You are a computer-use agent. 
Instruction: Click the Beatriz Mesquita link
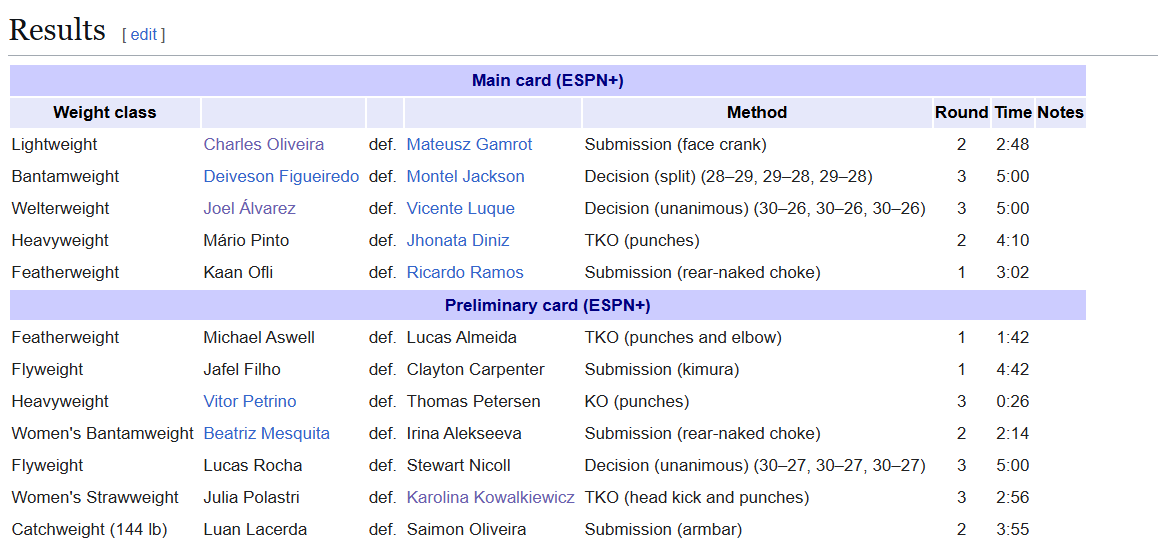266,433
